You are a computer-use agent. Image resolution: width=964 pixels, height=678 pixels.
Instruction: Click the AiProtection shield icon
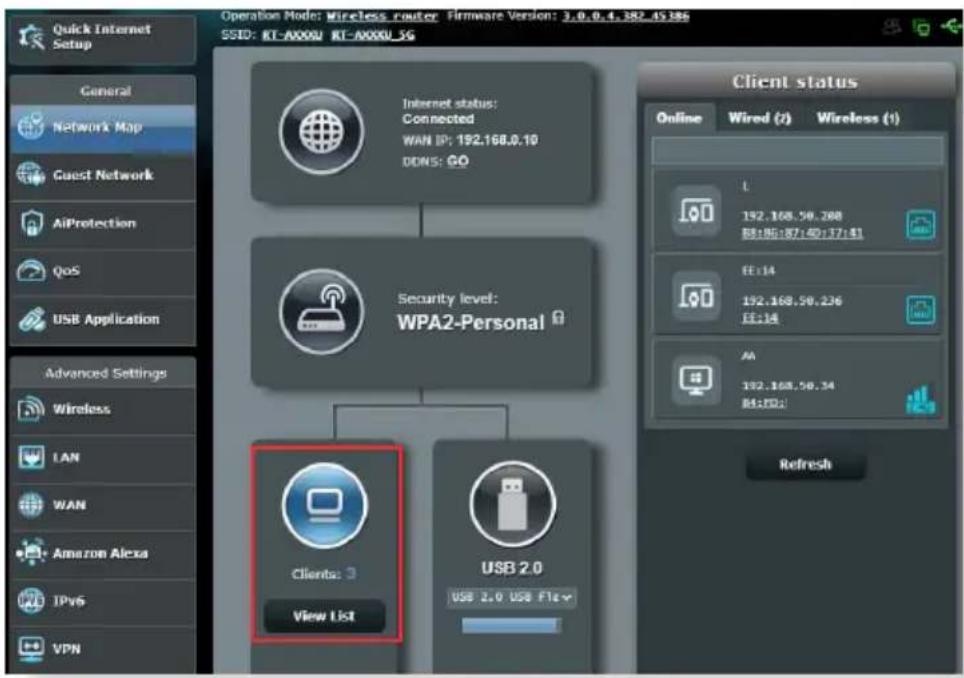[31, 223]
